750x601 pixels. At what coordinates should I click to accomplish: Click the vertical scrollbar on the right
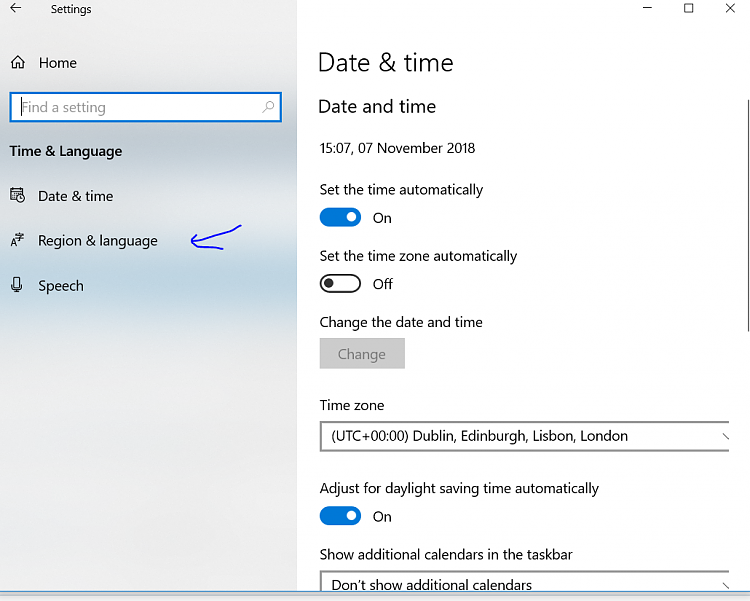pos(747,215)
